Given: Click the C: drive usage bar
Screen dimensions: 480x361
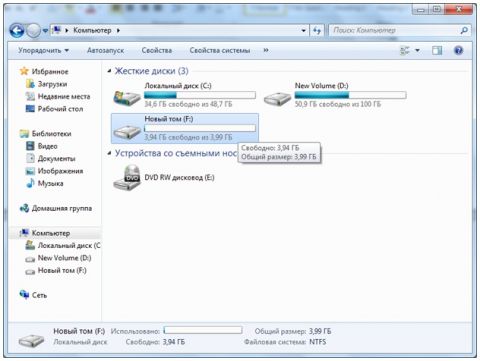Looking at the screenshot, I should click(200, 95).
